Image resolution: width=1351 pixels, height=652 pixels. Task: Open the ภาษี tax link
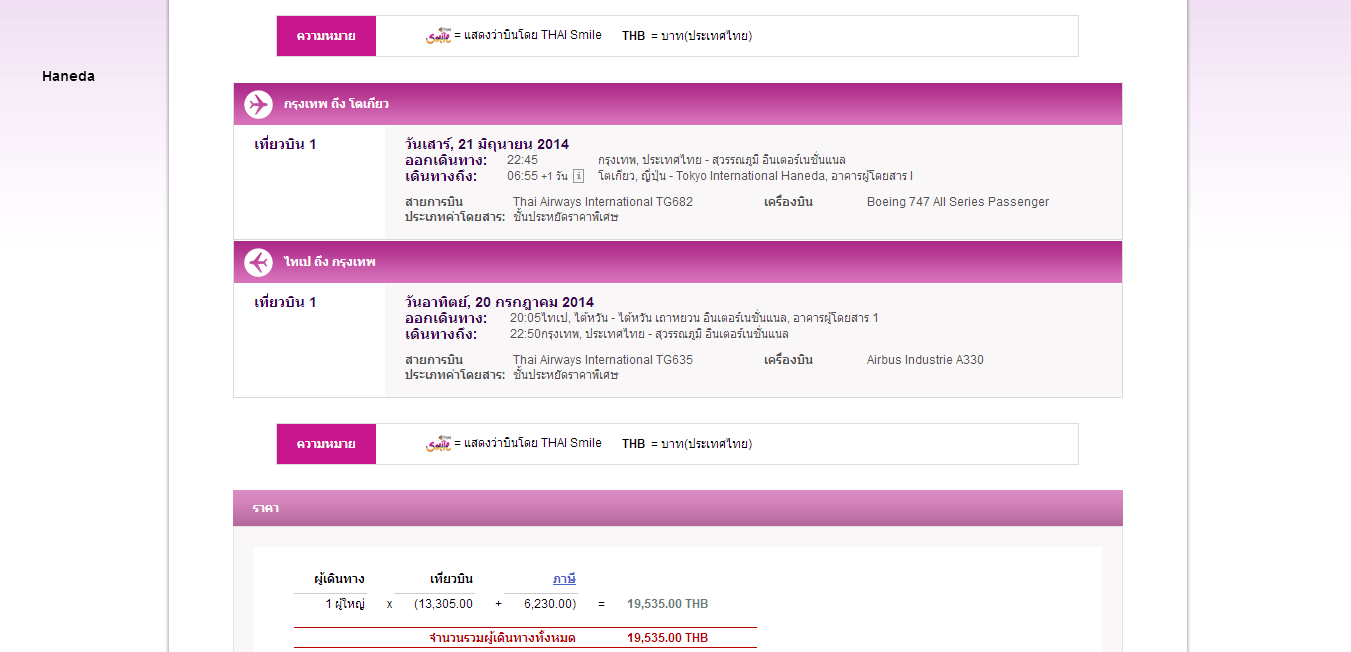point(564,579)
